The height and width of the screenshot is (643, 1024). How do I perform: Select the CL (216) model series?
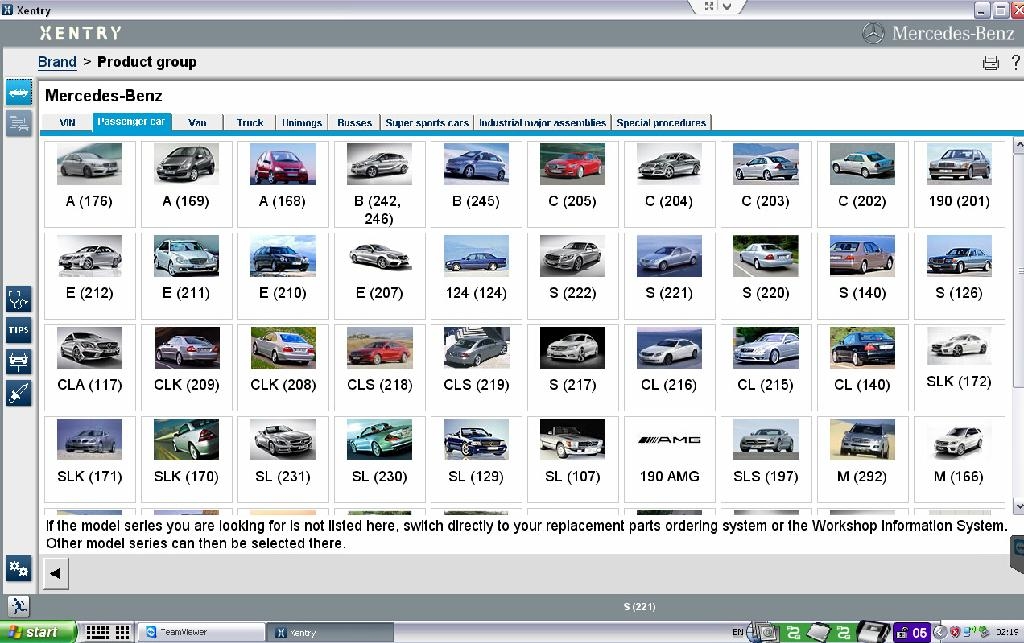point(669,368)
